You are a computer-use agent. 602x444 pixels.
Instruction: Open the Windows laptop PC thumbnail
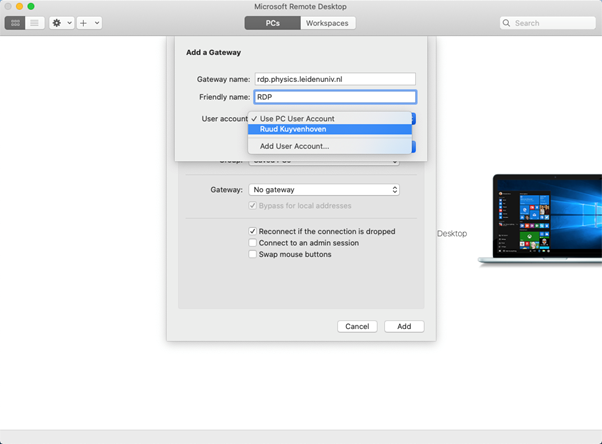point(540,220)
